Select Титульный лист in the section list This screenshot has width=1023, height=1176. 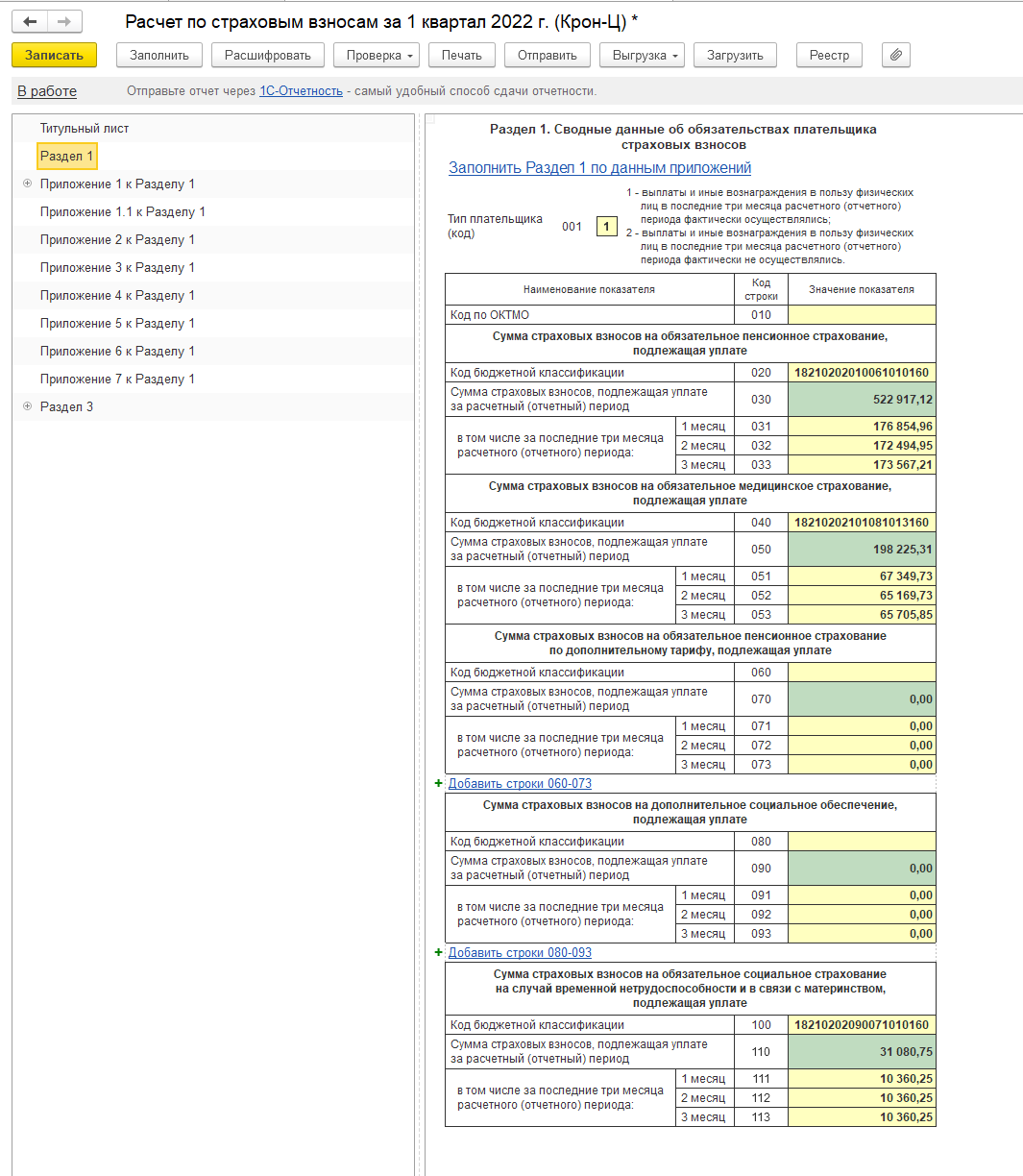85,128
